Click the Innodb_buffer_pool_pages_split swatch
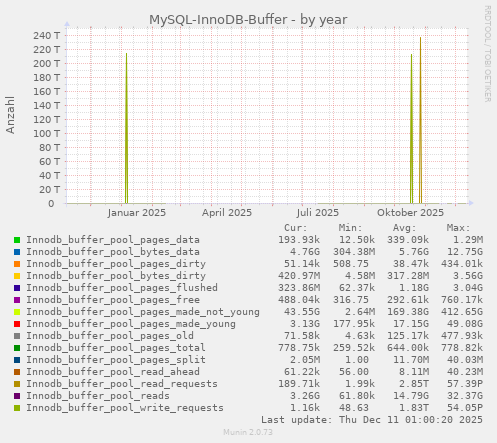497x443 pixels. [x=17, y=360]
